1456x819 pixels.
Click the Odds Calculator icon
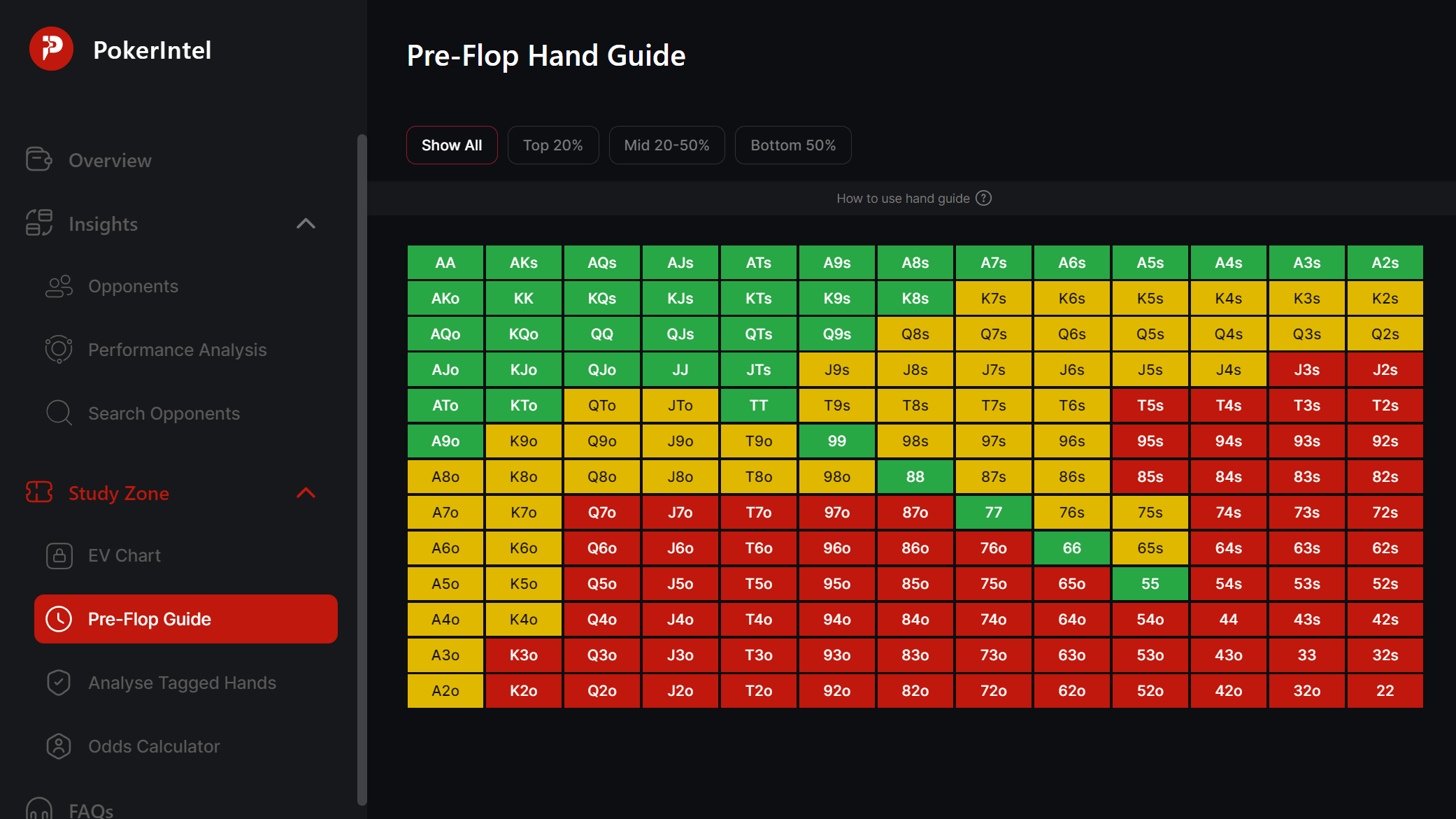[59, 746]
